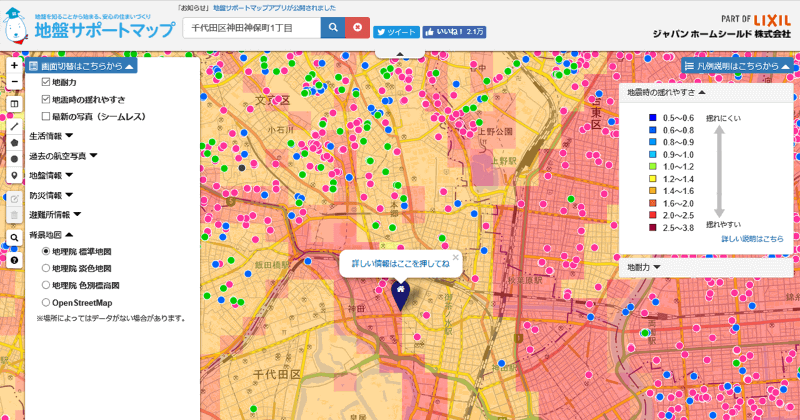Image resolution: width=800 pixels, height=420 pixels.
Task: Select the line drawing tool
Action: click(x=14, y=127)
